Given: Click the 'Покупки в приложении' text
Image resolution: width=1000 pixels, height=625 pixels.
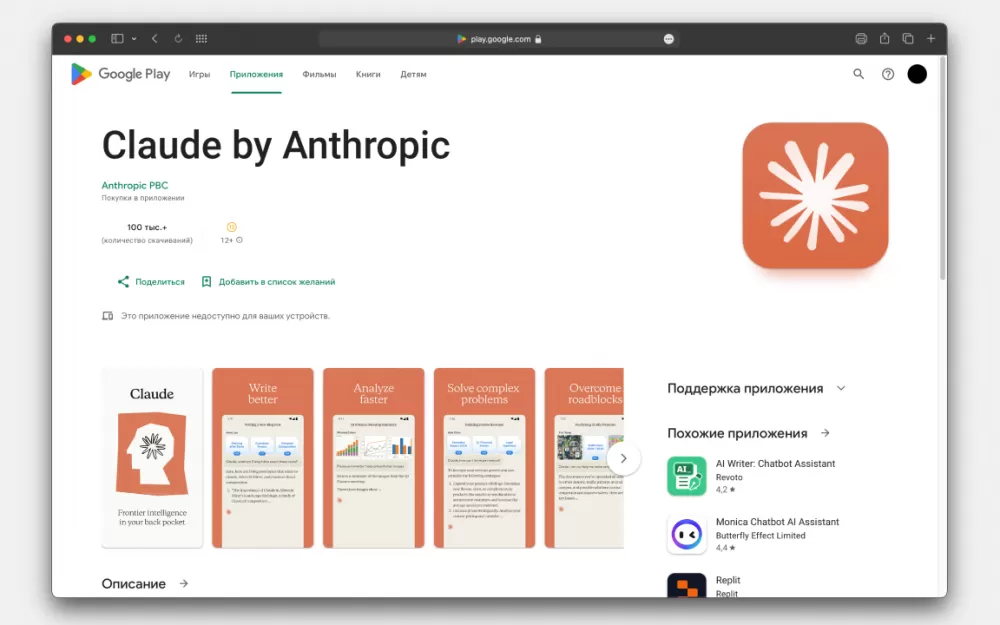Looking at the screenshot, I should coord(143,198).
